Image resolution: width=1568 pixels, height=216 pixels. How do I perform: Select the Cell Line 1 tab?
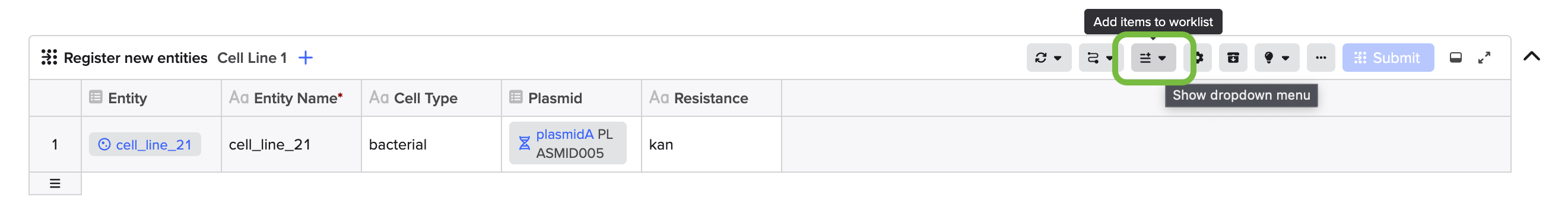tap(252, 58)
